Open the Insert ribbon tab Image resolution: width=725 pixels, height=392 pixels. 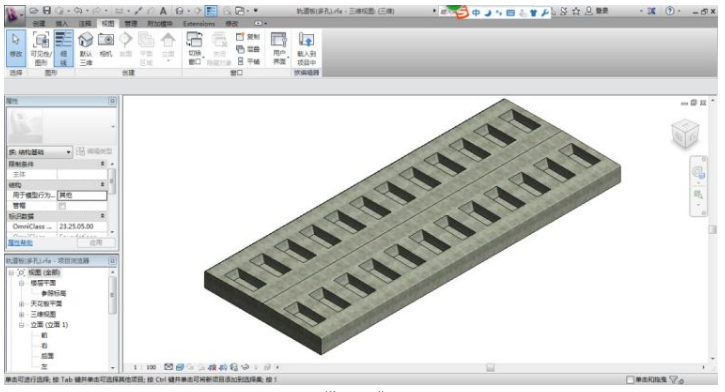click(61, 23)
